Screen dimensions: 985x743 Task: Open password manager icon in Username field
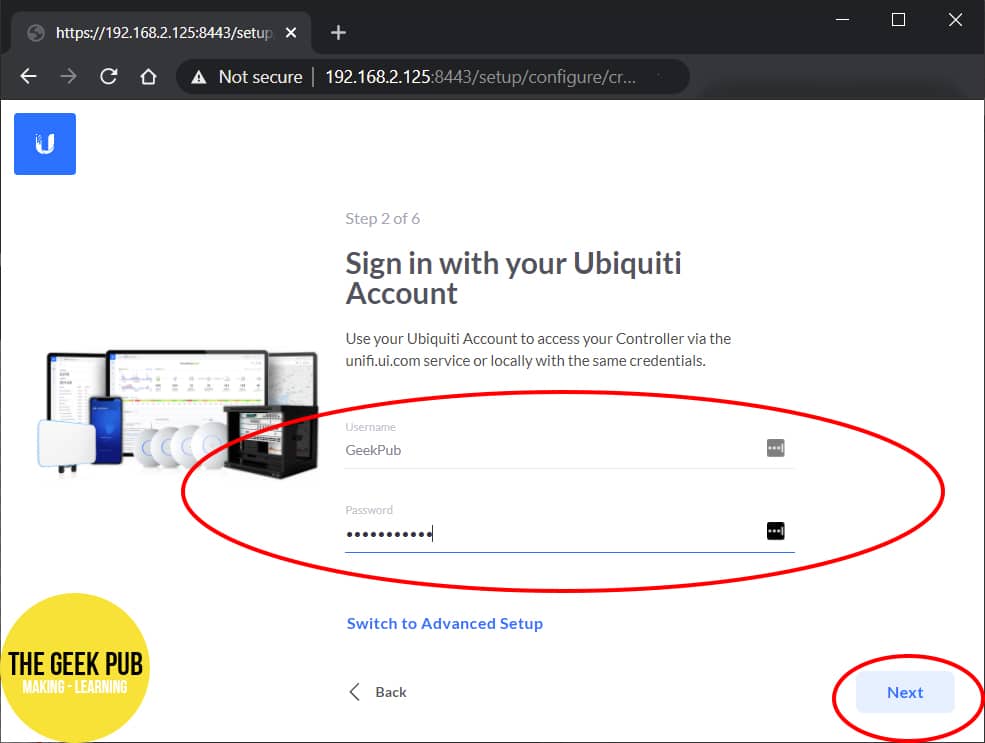click(776, 448)
